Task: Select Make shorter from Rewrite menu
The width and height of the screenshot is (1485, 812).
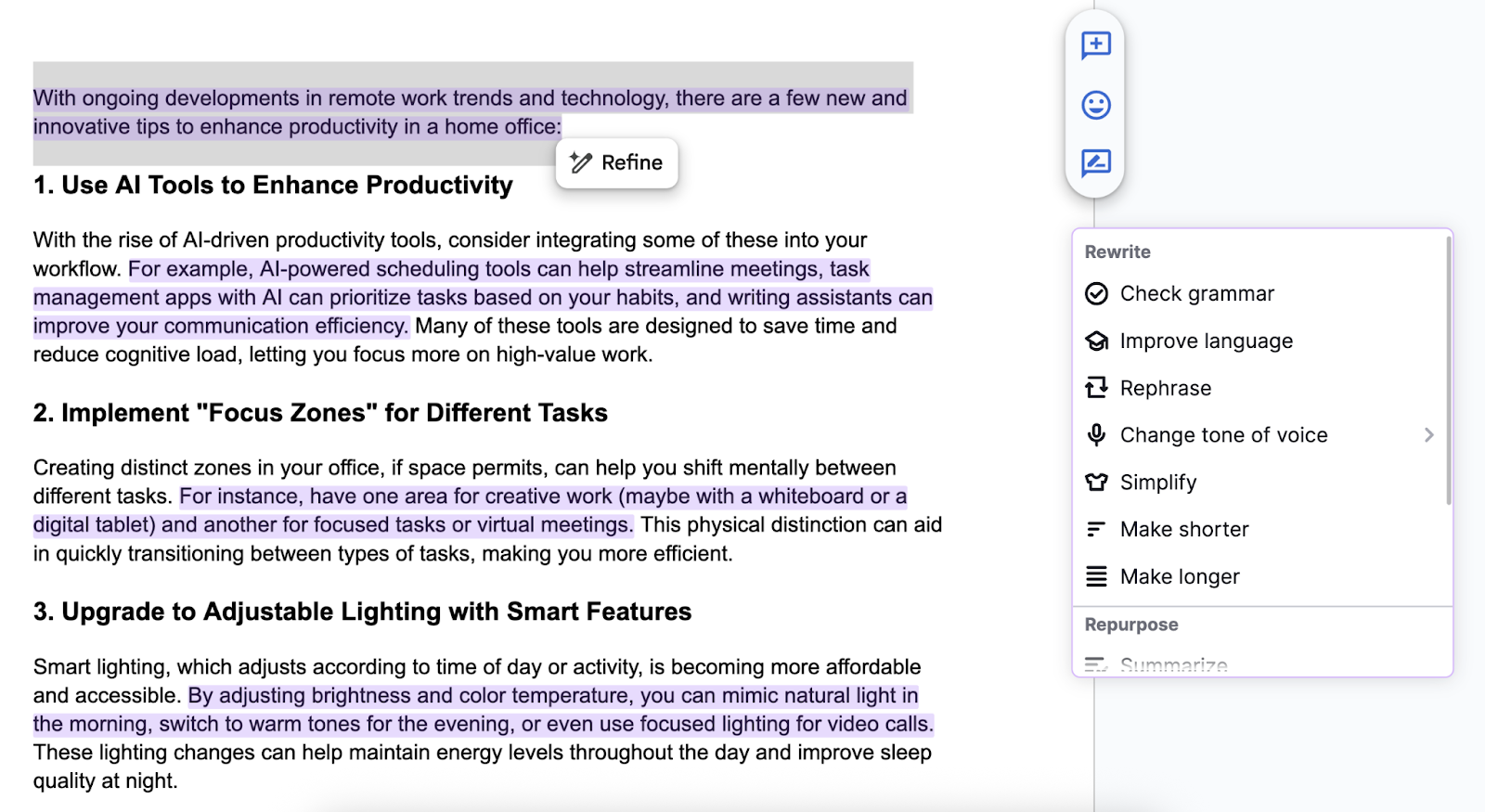Action: (1184, 530)
